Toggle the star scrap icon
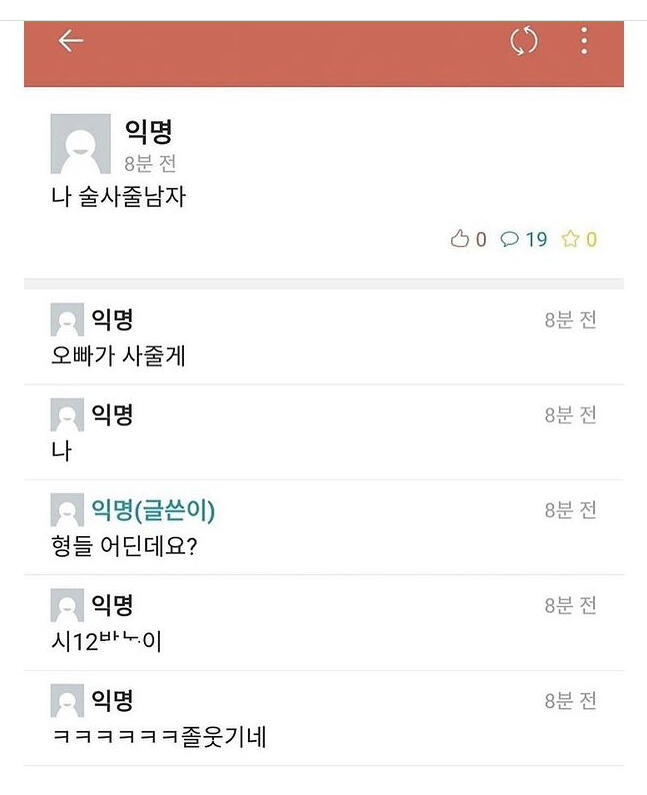Screen dimensions: 647x795 click(x=570, y=239)
